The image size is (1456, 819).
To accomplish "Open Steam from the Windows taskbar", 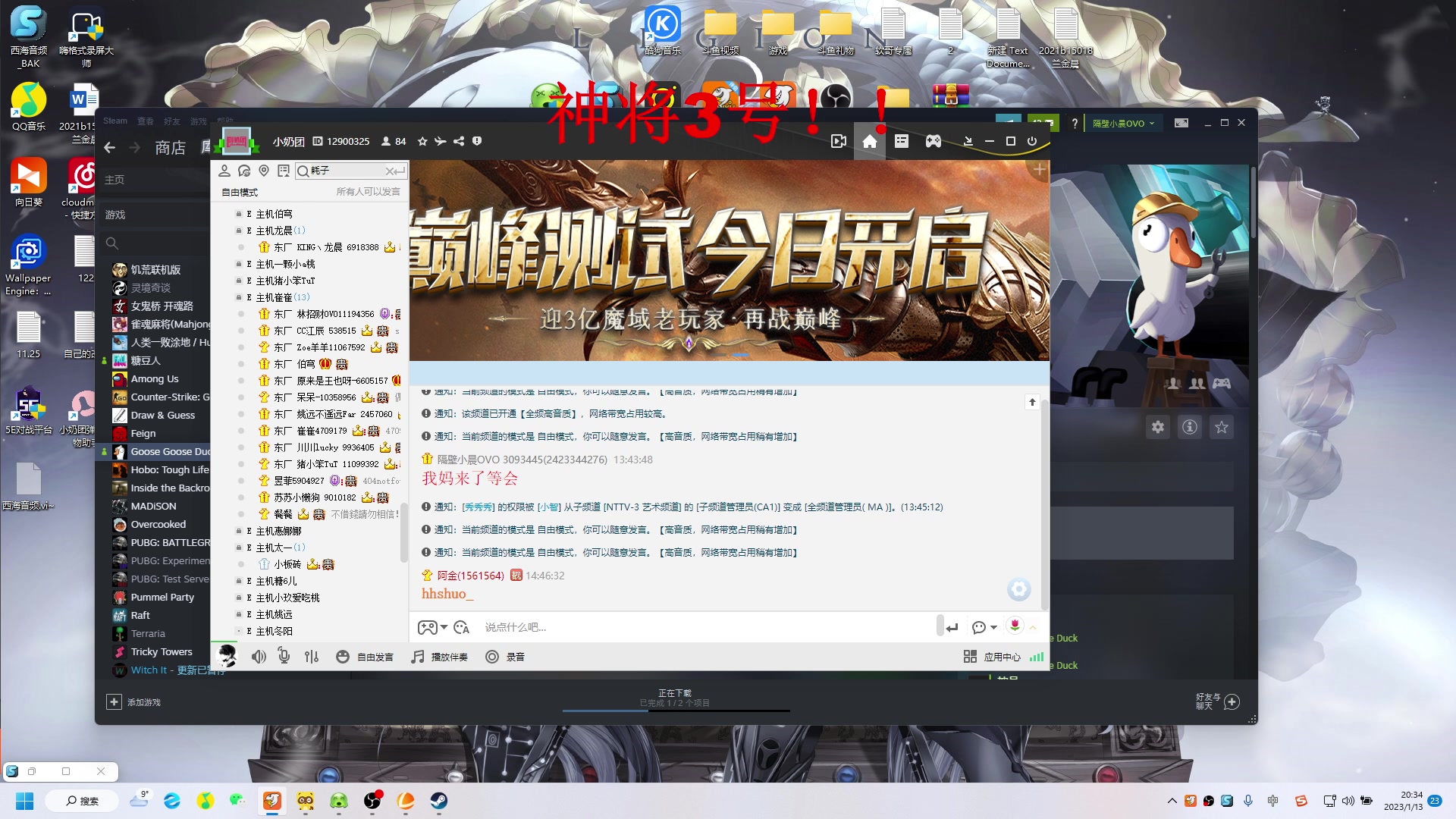I will click(x=439, y=801).
